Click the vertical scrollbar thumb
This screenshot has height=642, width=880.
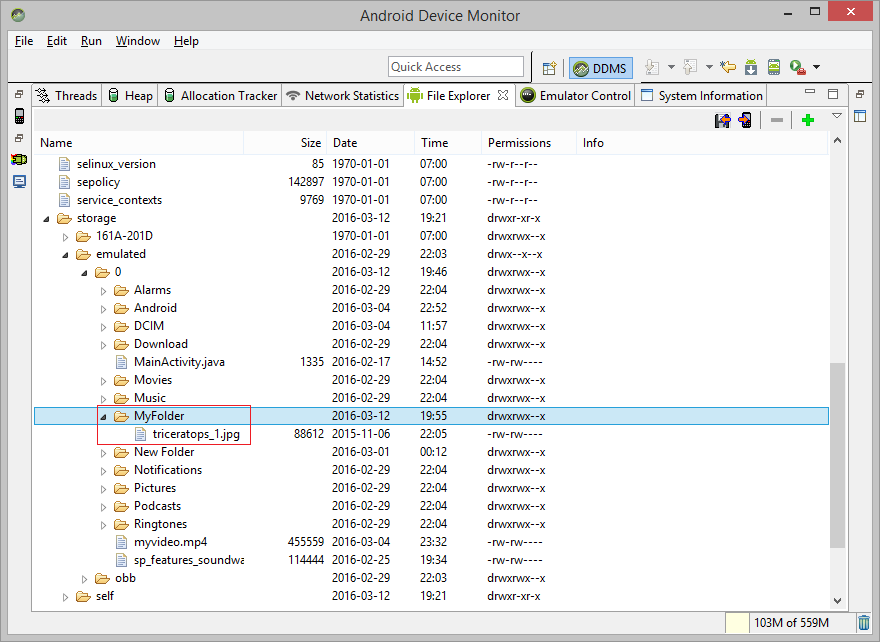click(837, 455)
